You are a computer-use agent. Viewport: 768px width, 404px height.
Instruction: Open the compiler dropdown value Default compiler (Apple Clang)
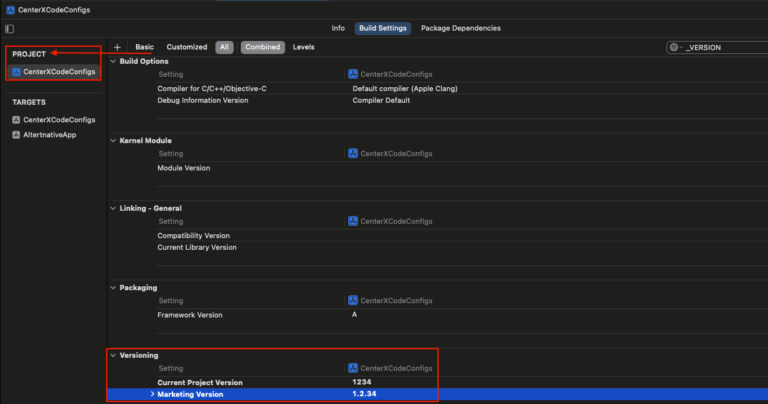[405, 89]
